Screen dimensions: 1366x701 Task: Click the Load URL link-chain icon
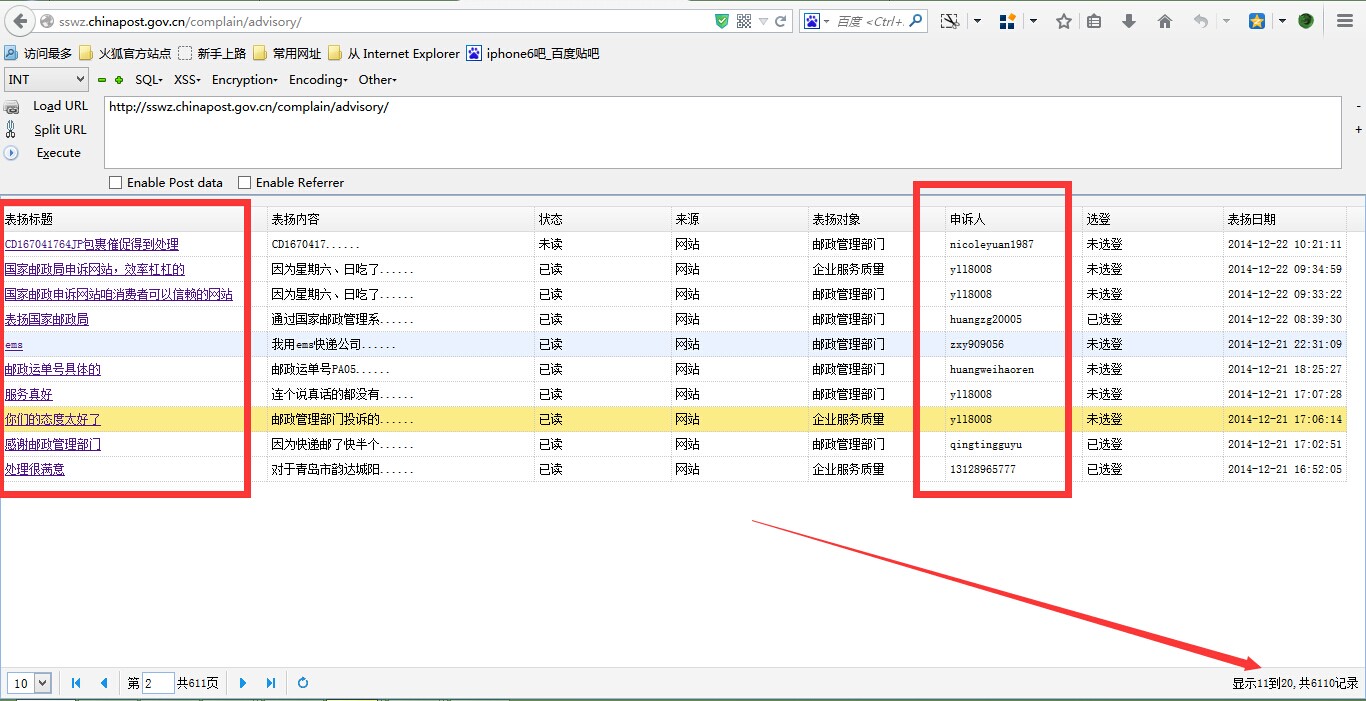(12, 107)
